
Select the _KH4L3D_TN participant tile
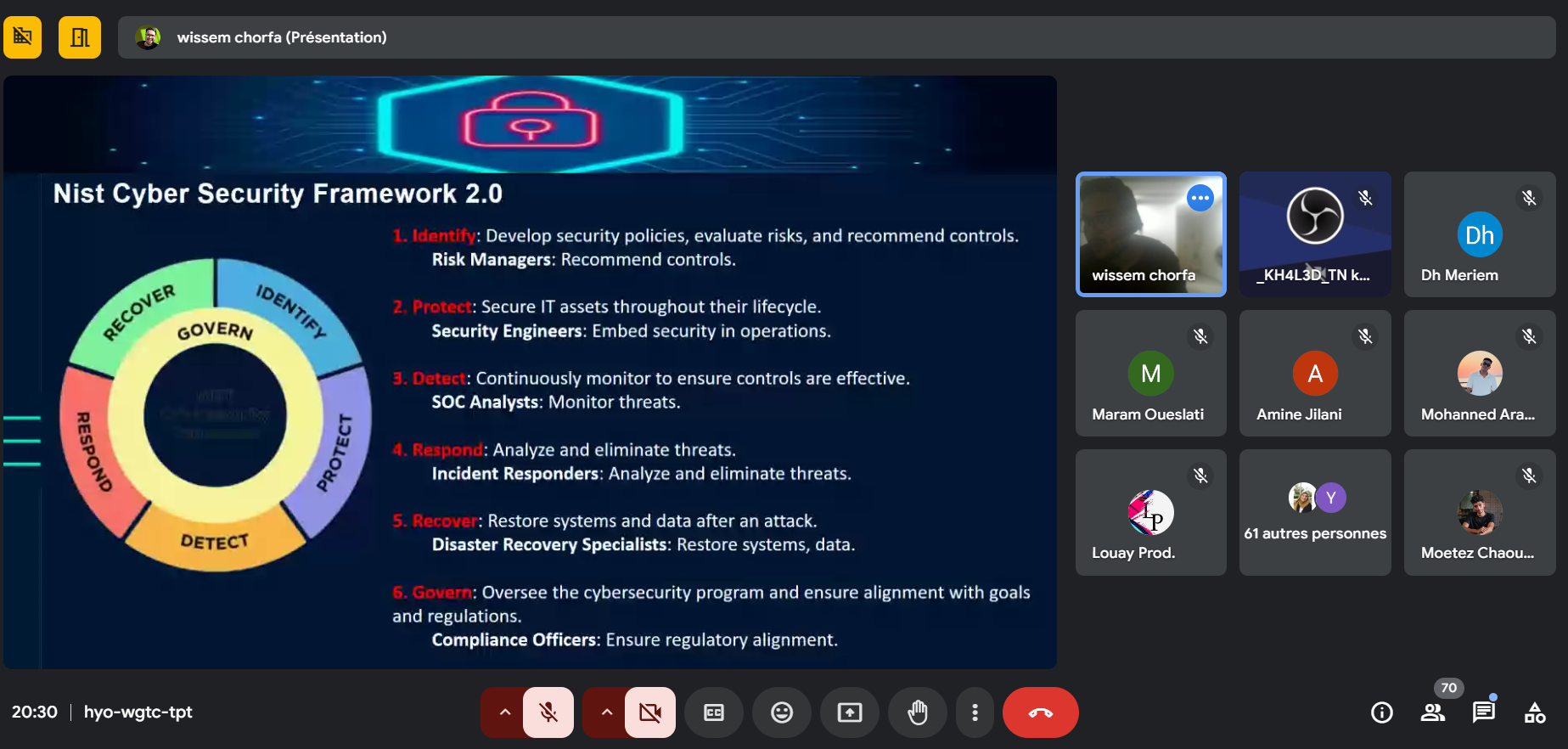[x=1315, y=234]
